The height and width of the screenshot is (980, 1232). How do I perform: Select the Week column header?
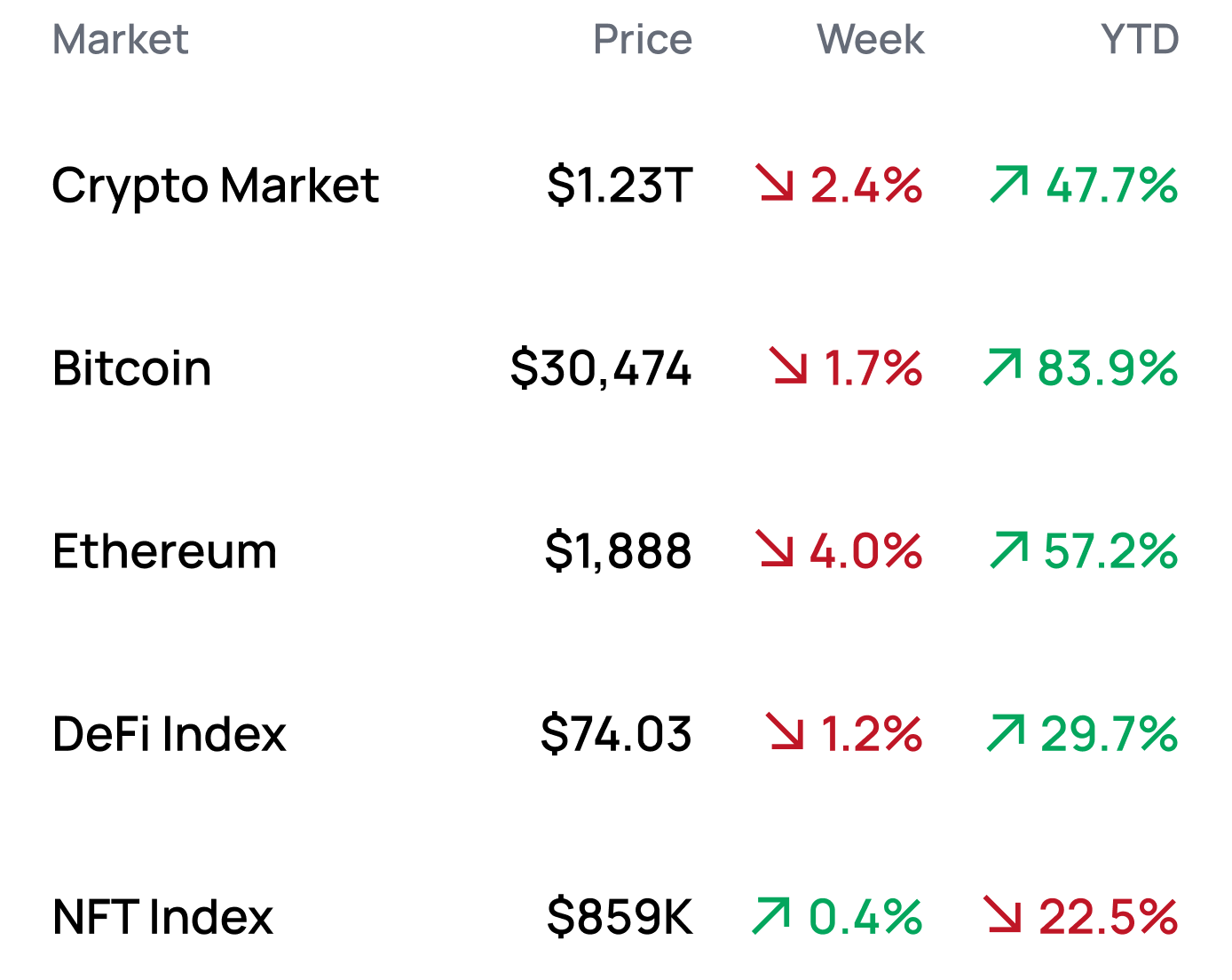pyautogui.click(x=870, y=39)
